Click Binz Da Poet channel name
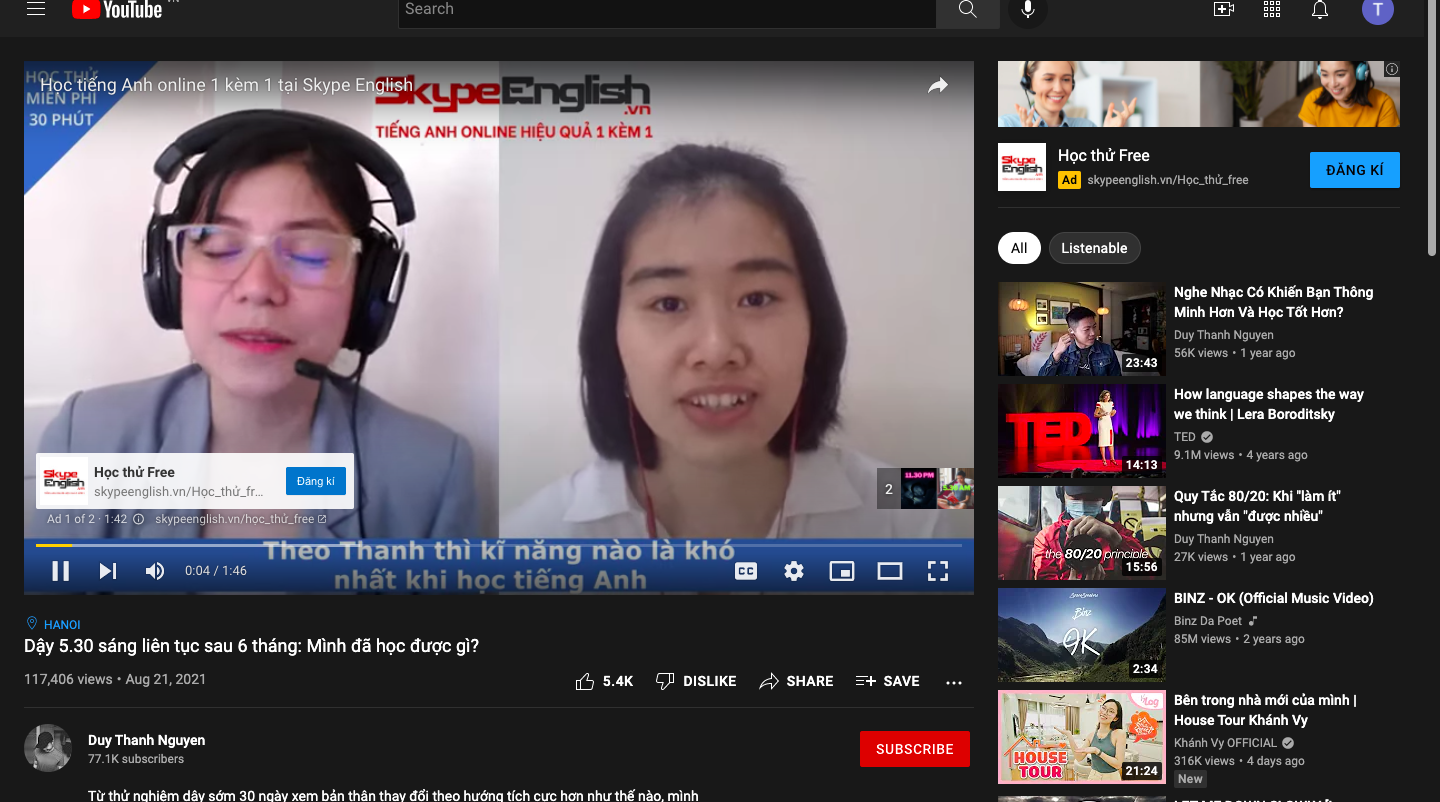The height and width of the screenshot is (802, 1440). pos(1208,621)
